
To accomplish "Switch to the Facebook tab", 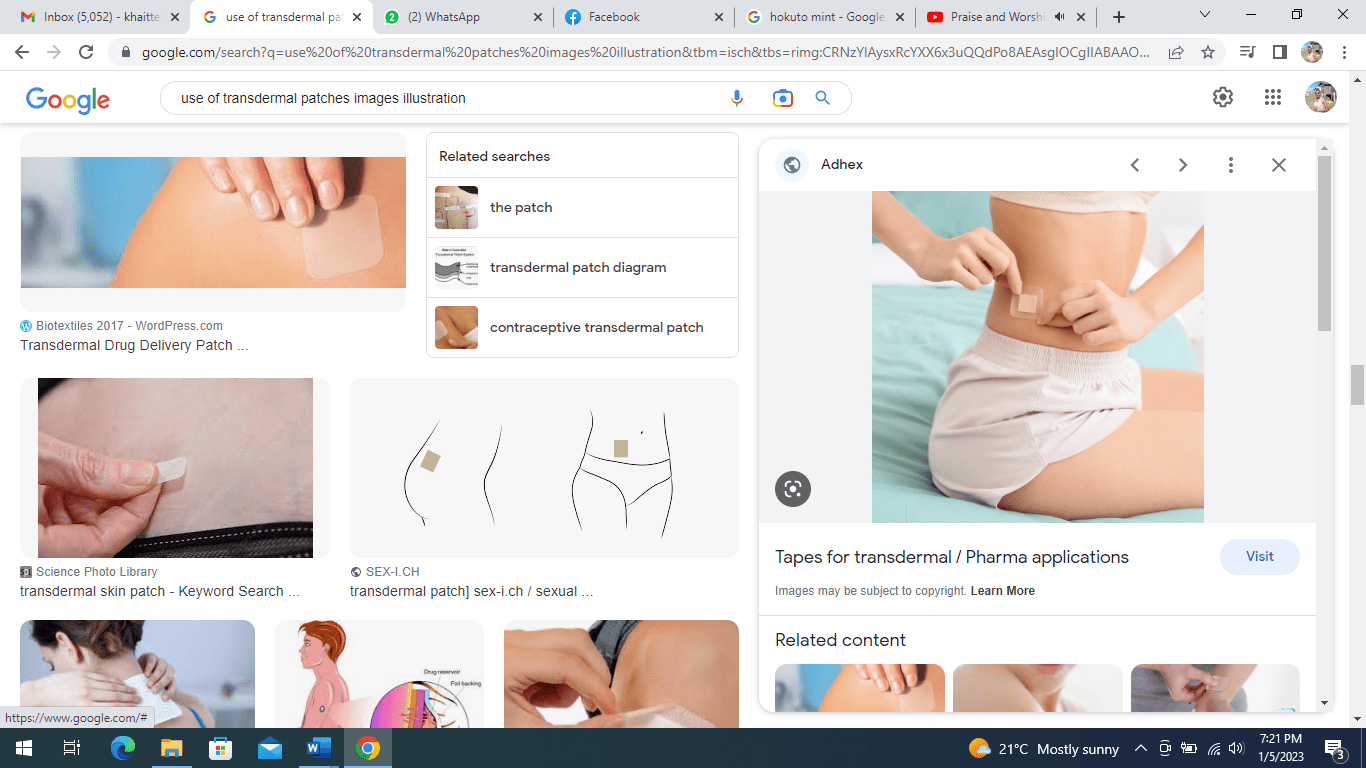I will pyautogui.click(x=614, y=17).
